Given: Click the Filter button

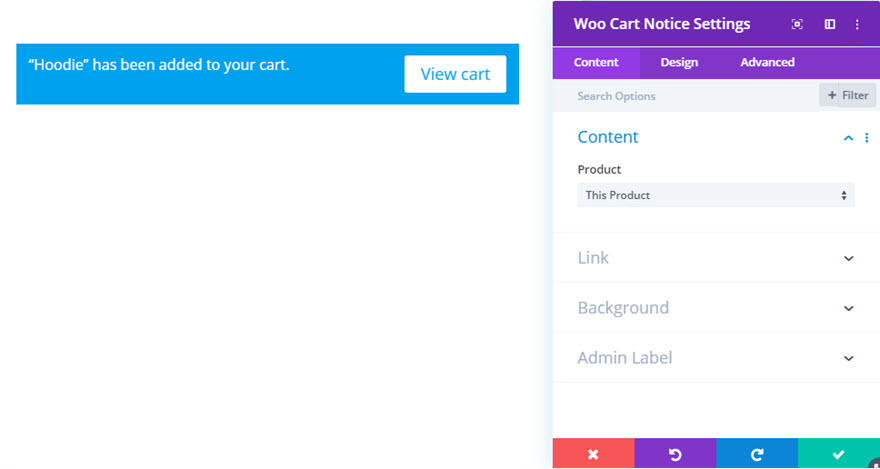Looking at the screenshot, I should point(847,95).
